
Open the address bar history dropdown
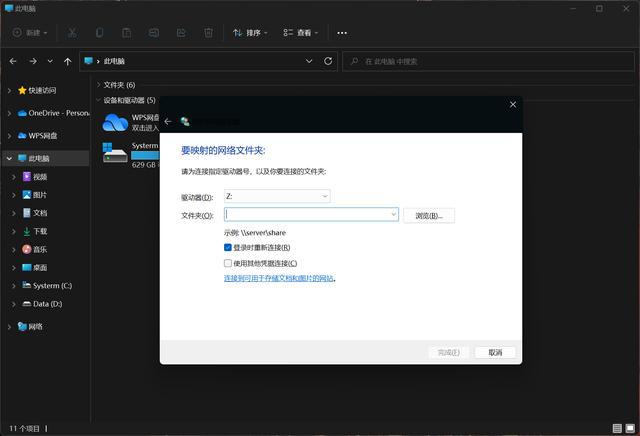point(309,61)
